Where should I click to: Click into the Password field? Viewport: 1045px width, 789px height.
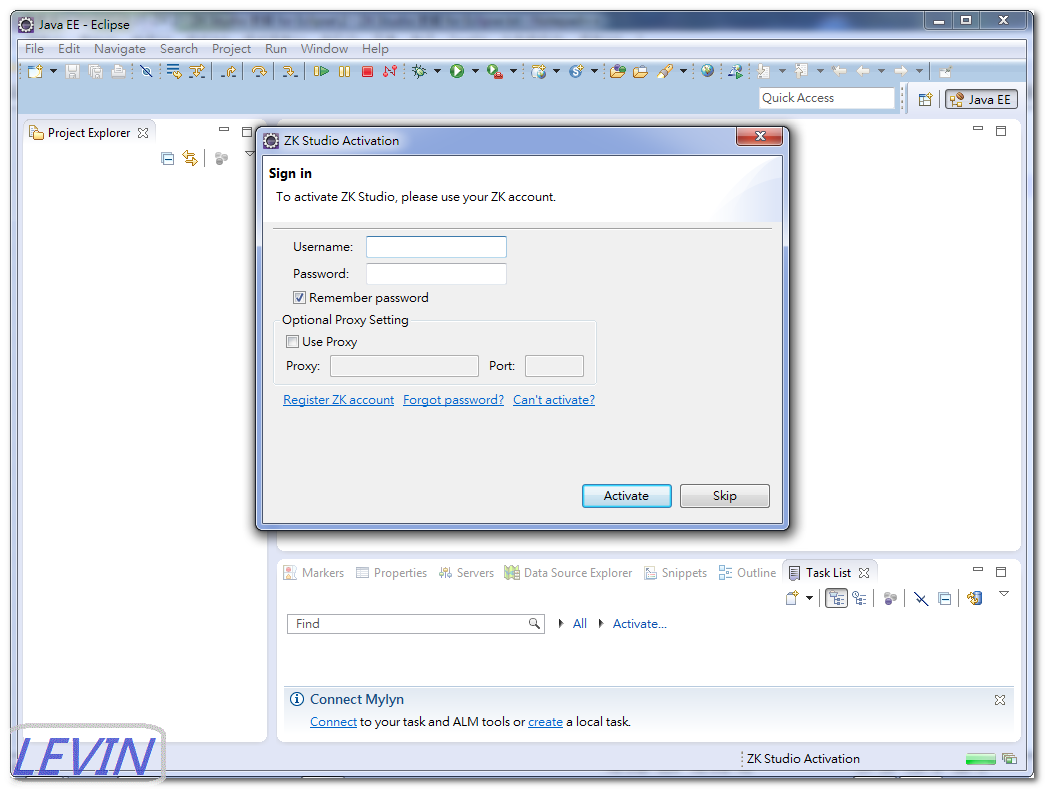click(x=437, y=274)
